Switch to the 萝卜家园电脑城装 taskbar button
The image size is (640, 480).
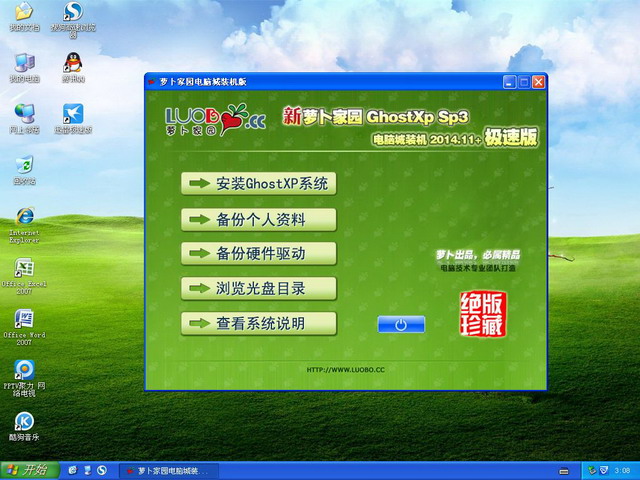tap(169, 471)
